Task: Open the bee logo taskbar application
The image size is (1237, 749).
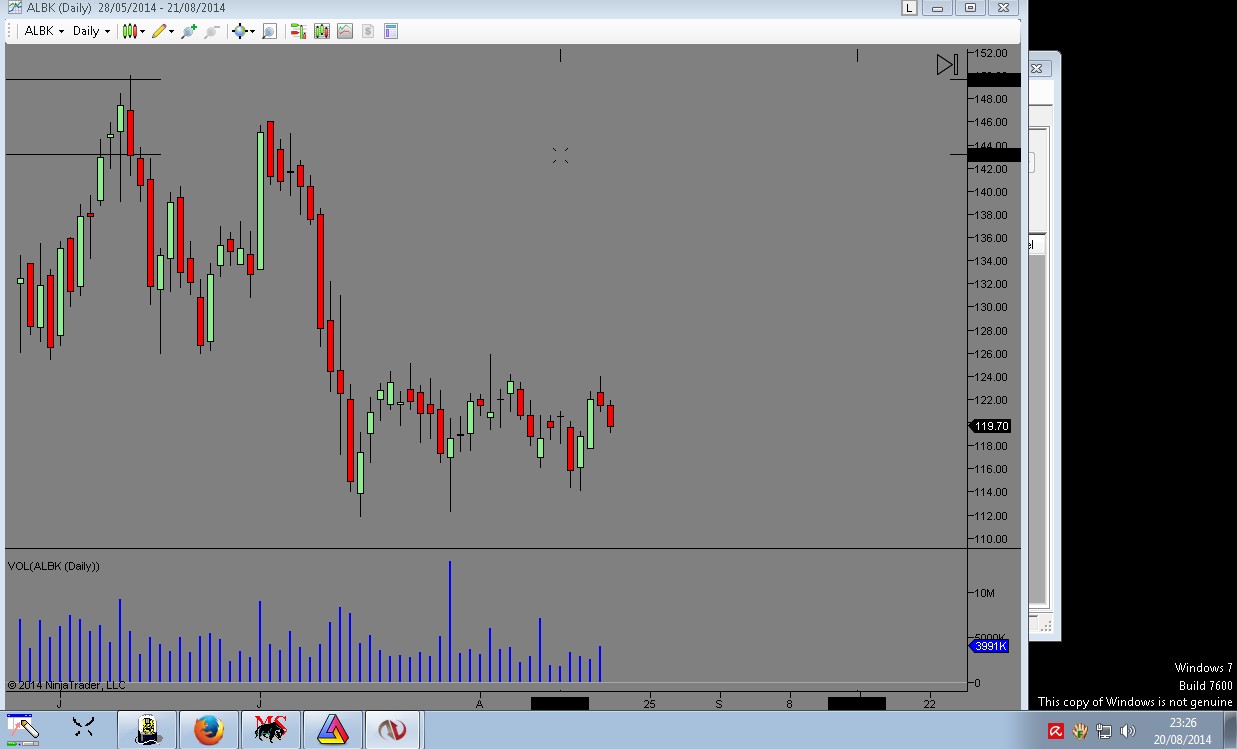Action: click(147, 730)
